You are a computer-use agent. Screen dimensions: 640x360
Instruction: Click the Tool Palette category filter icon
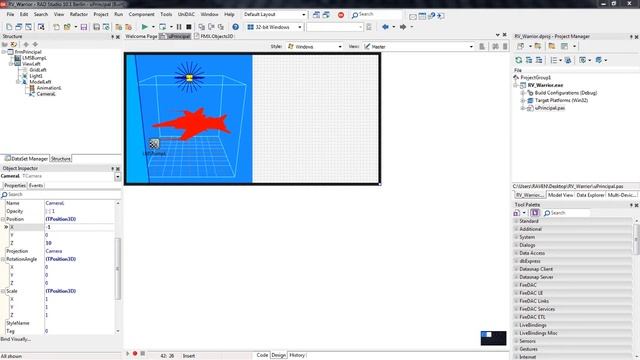coord(517,213)
